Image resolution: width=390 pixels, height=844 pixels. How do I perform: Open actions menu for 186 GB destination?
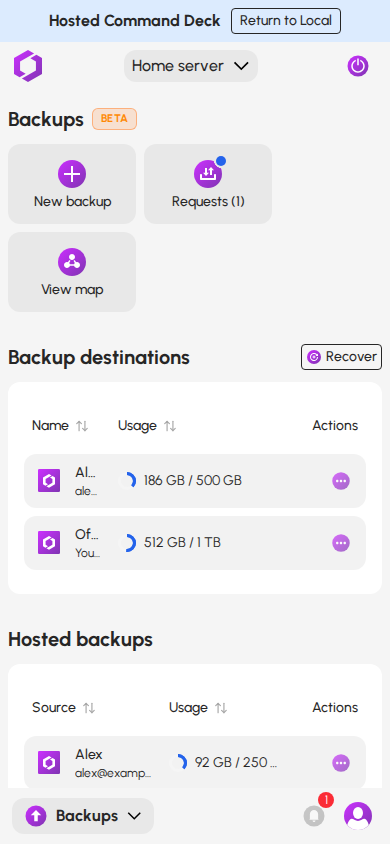pyautogui.click(x=341, y=481)
